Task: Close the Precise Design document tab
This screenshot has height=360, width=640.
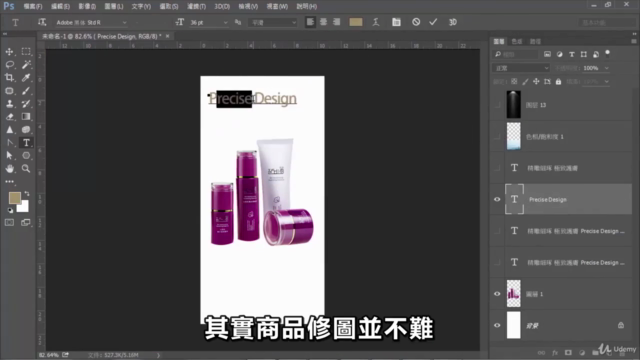Action: click(167, 36)
